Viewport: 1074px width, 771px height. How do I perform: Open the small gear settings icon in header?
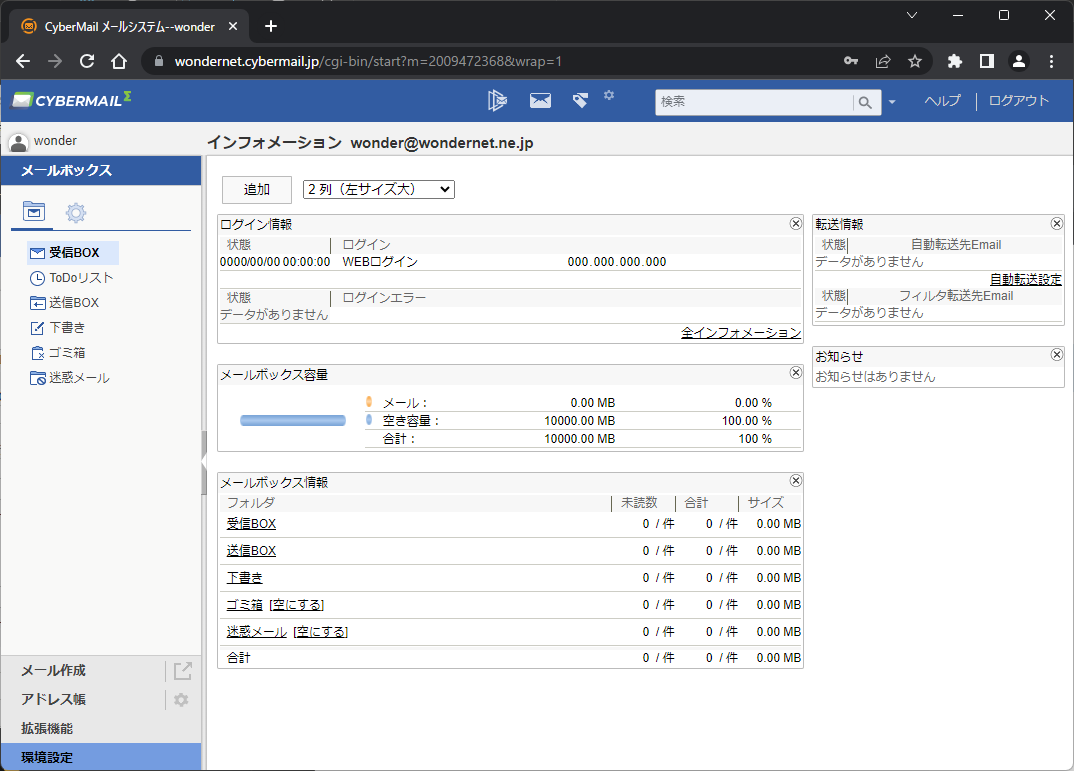pos(609,95)
